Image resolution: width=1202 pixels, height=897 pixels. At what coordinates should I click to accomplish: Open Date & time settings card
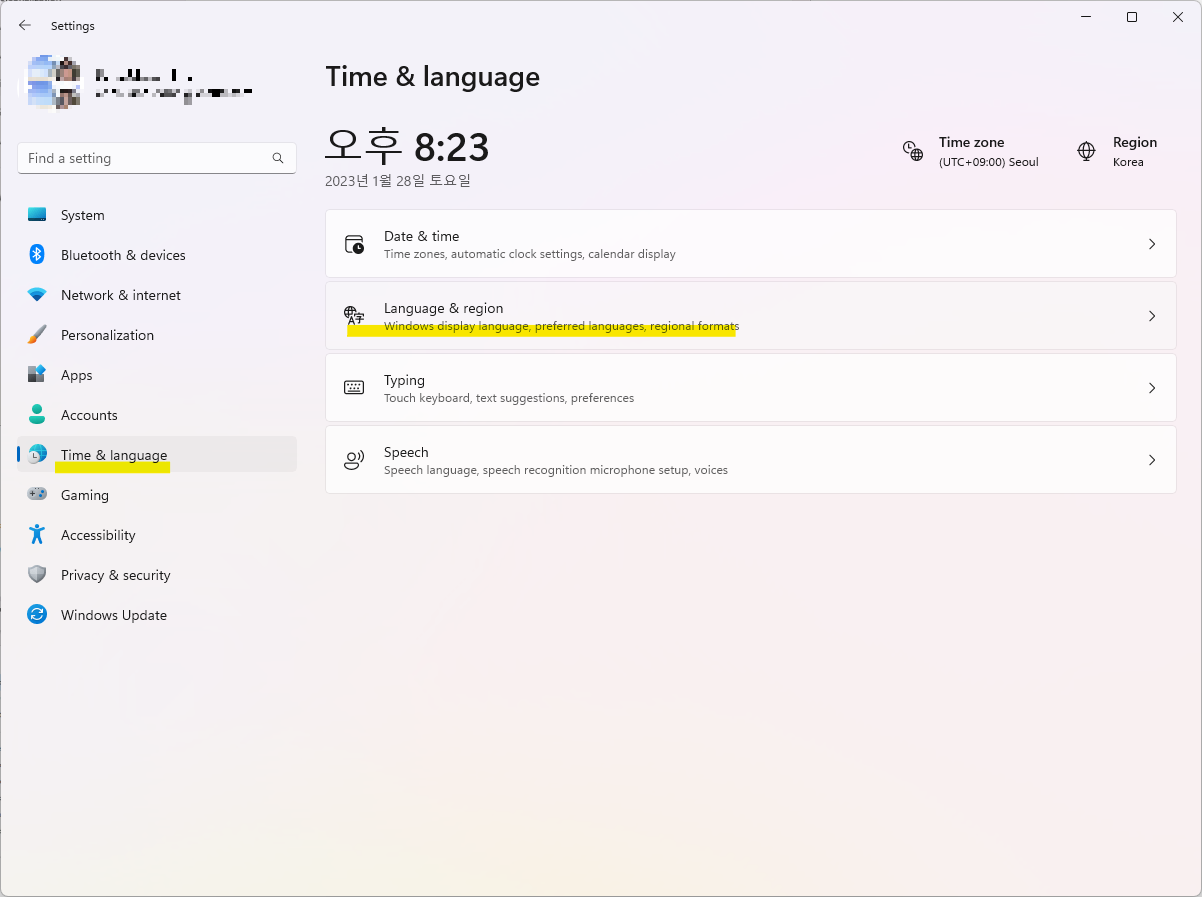[x=751, y=244]
